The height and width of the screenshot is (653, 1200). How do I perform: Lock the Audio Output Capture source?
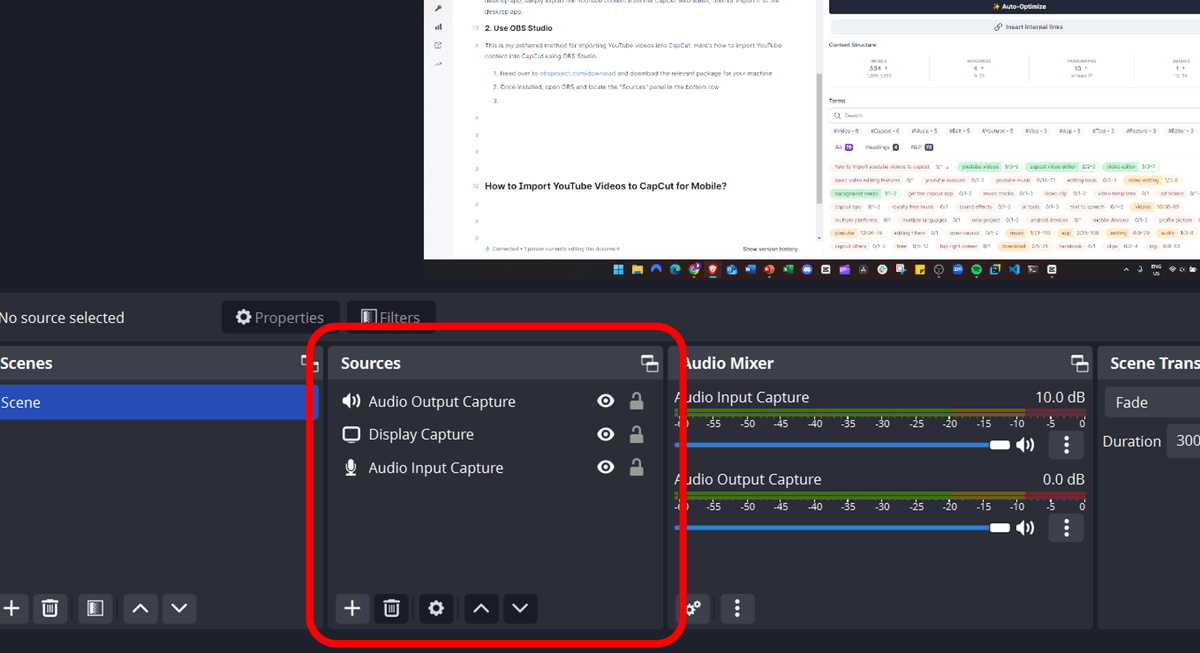point(636,401)
